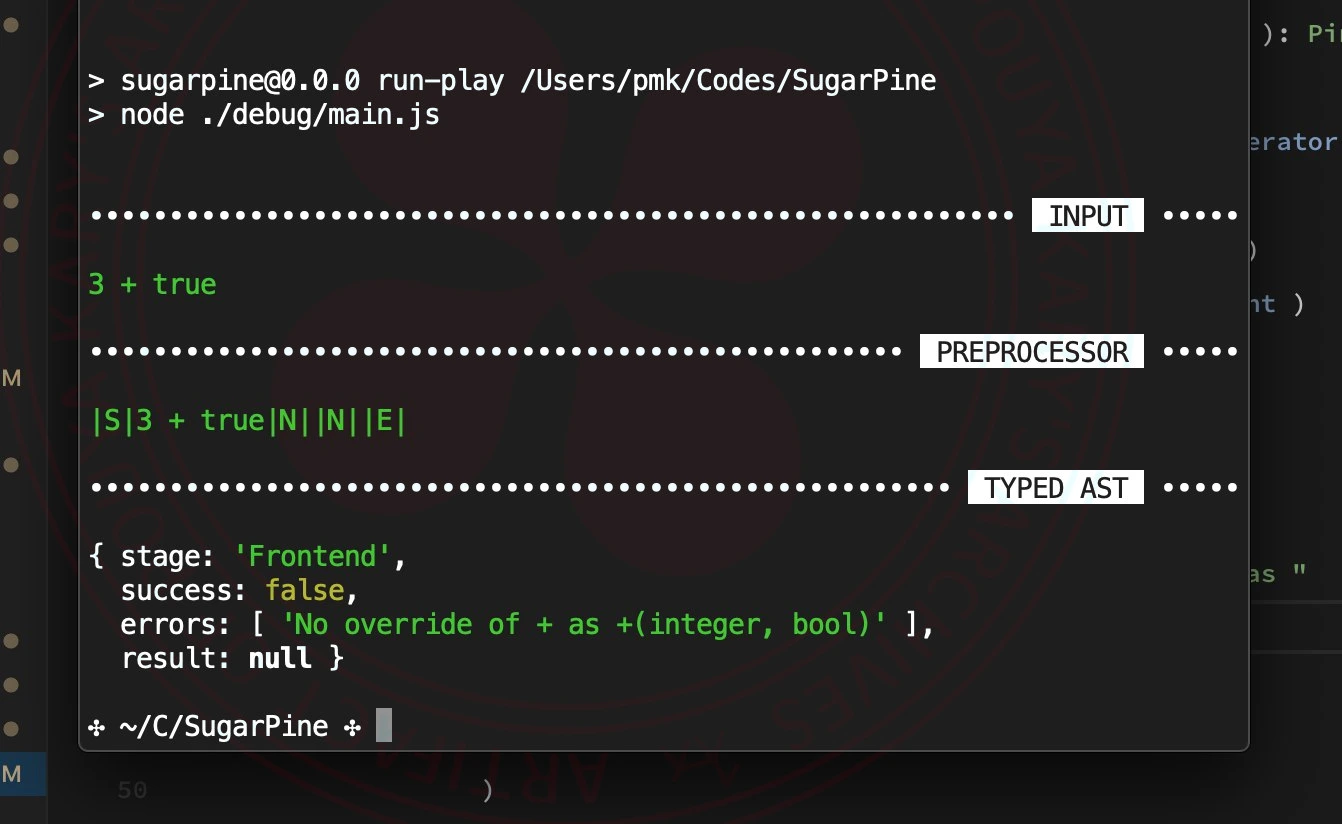
Task: Click the green '3 + true' input expression
Action: point(152,283)
